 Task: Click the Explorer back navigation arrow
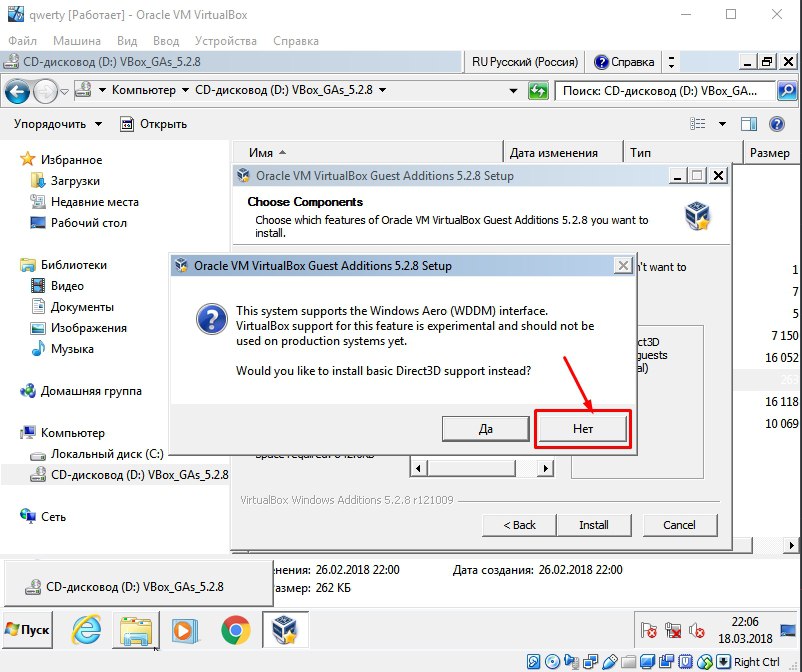point(17,92)
